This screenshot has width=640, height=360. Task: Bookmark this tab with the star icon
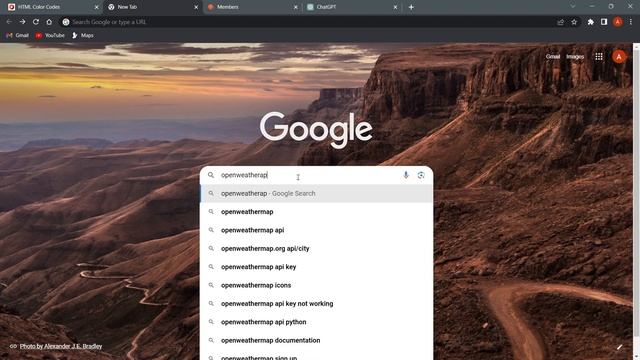pyautogui.click(x=574, y=22)
